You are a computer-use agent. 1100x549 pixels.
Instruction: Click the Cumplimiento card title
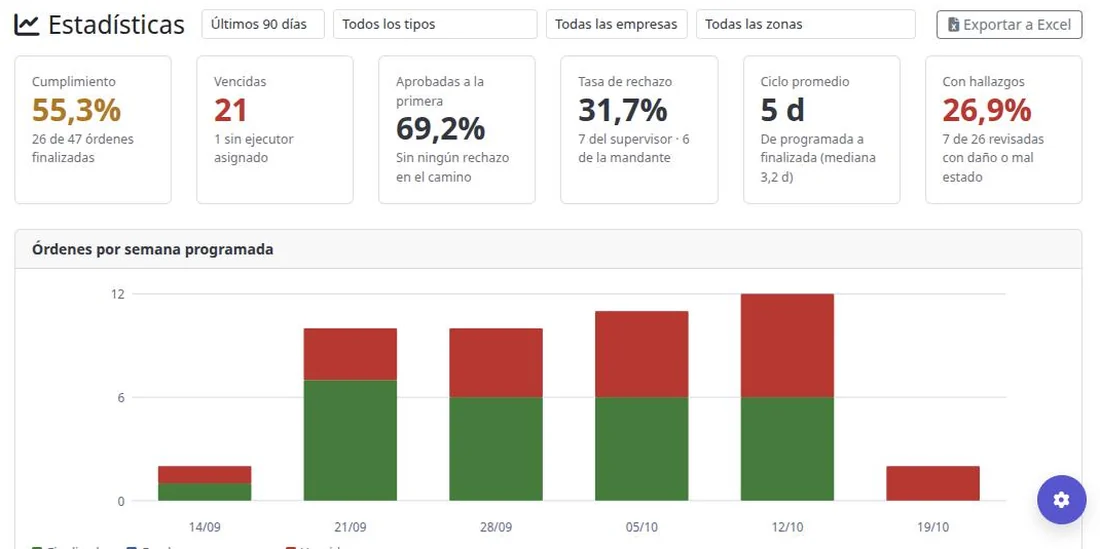click(x=74, y=81)
